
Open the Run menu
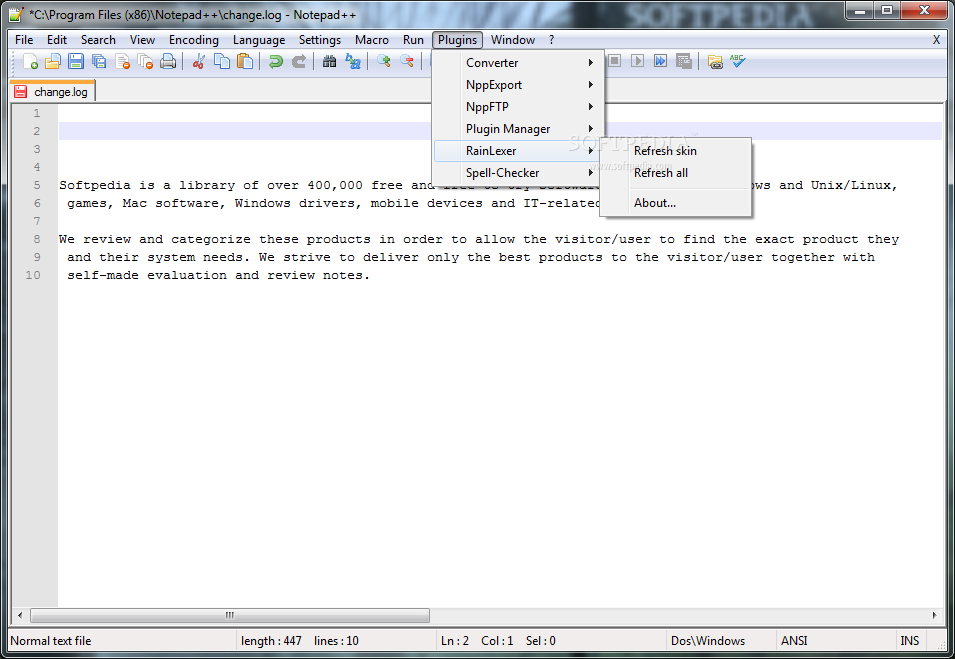point(413,40)
